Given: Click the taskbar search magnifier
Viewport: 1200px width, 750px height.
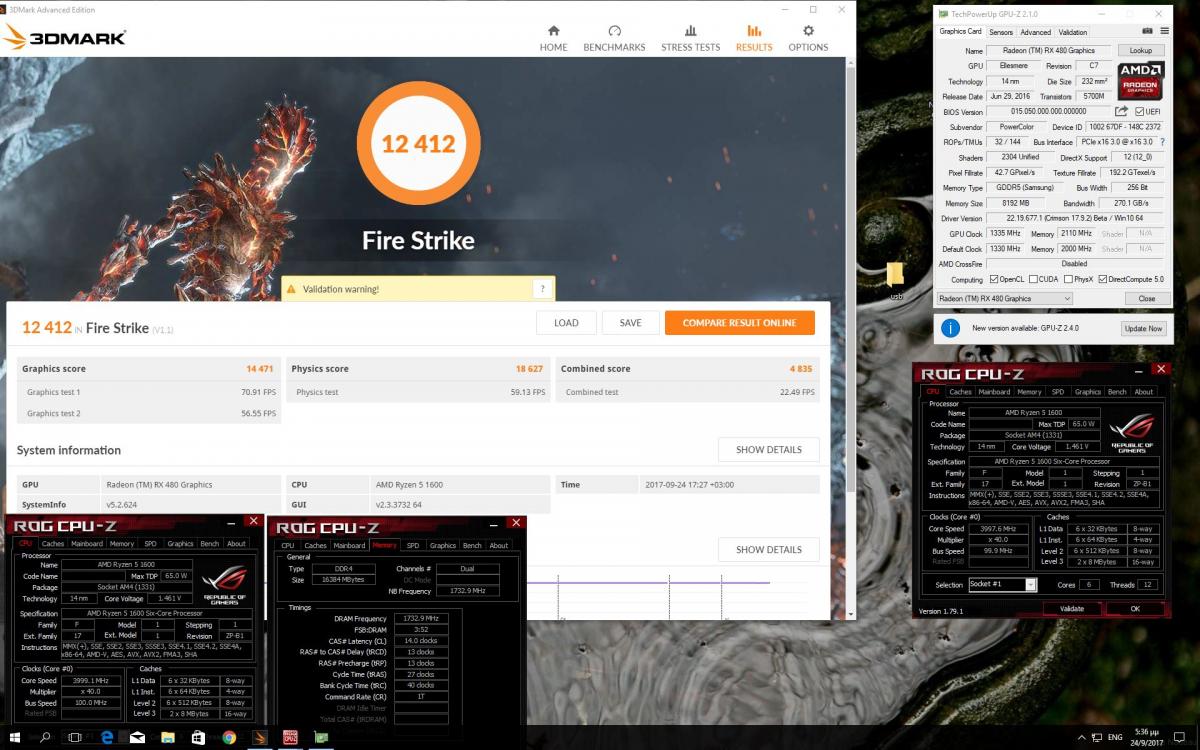Looking at the screenshot, I should 45,738.
